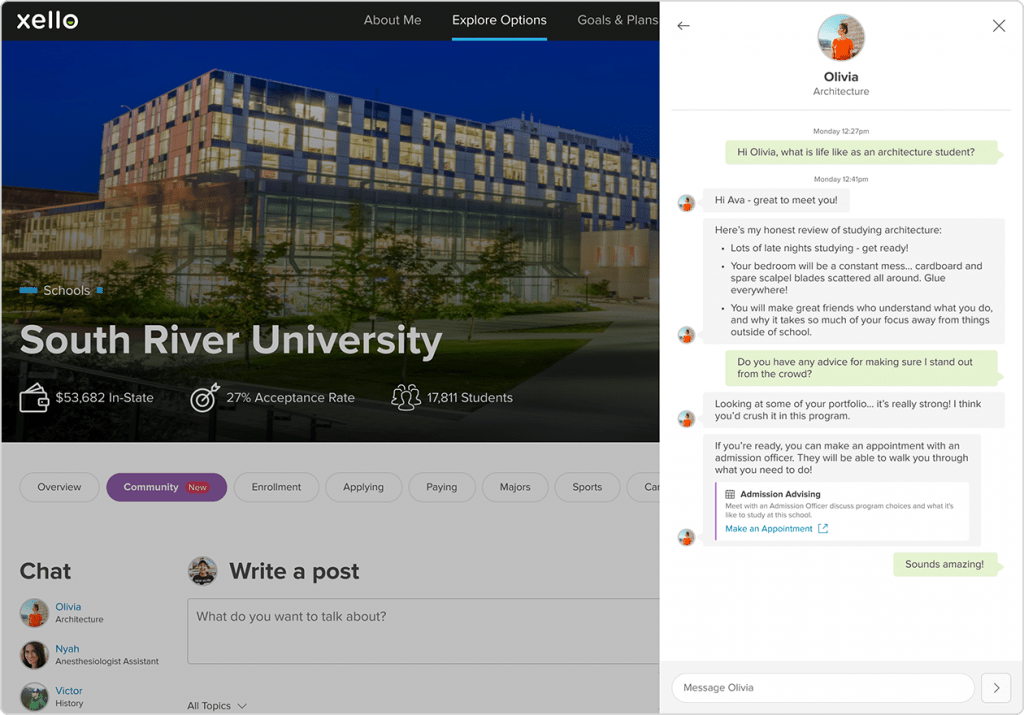Screen dimensions: 1024x715
Task: Open Nyah's profile link
Action: 67,648
